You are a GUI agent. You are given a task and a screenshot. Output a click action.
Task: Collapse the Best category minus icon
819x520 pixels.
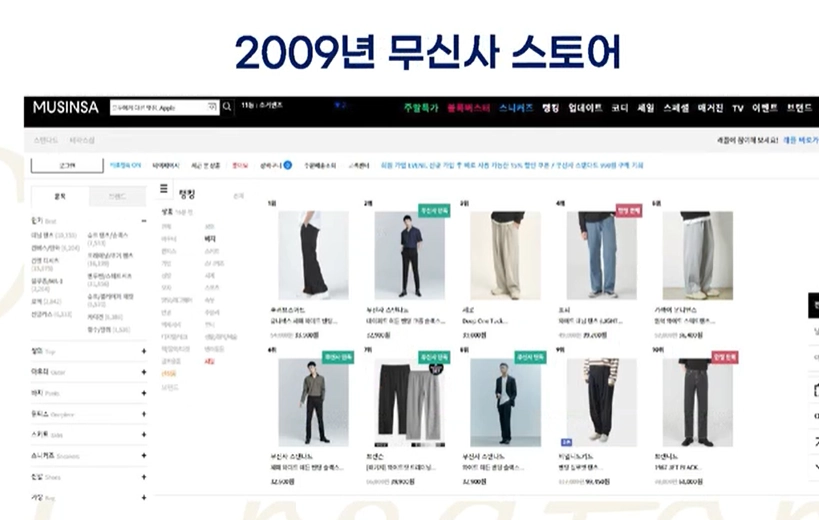tap(144, 221)
